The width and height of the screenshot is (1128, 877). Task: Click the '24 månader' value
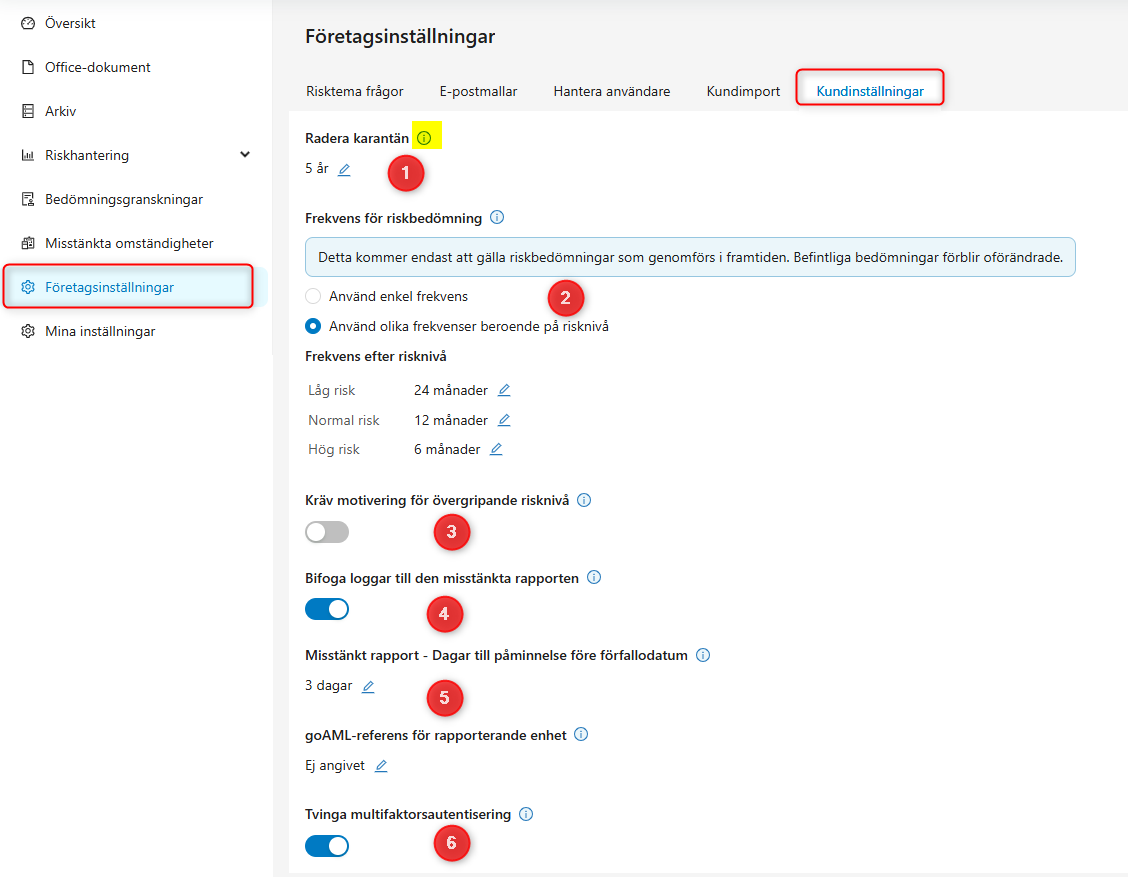[450, 390]
